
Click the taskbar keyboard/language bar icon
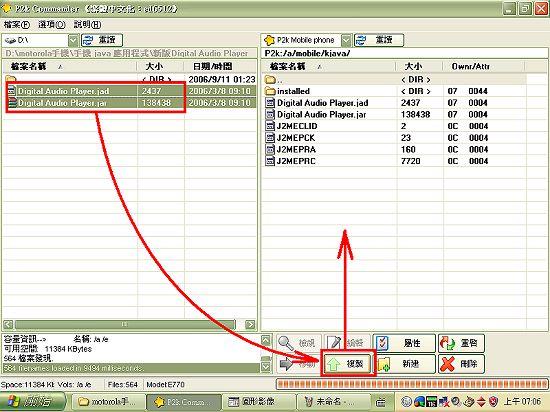click(381, 402)
